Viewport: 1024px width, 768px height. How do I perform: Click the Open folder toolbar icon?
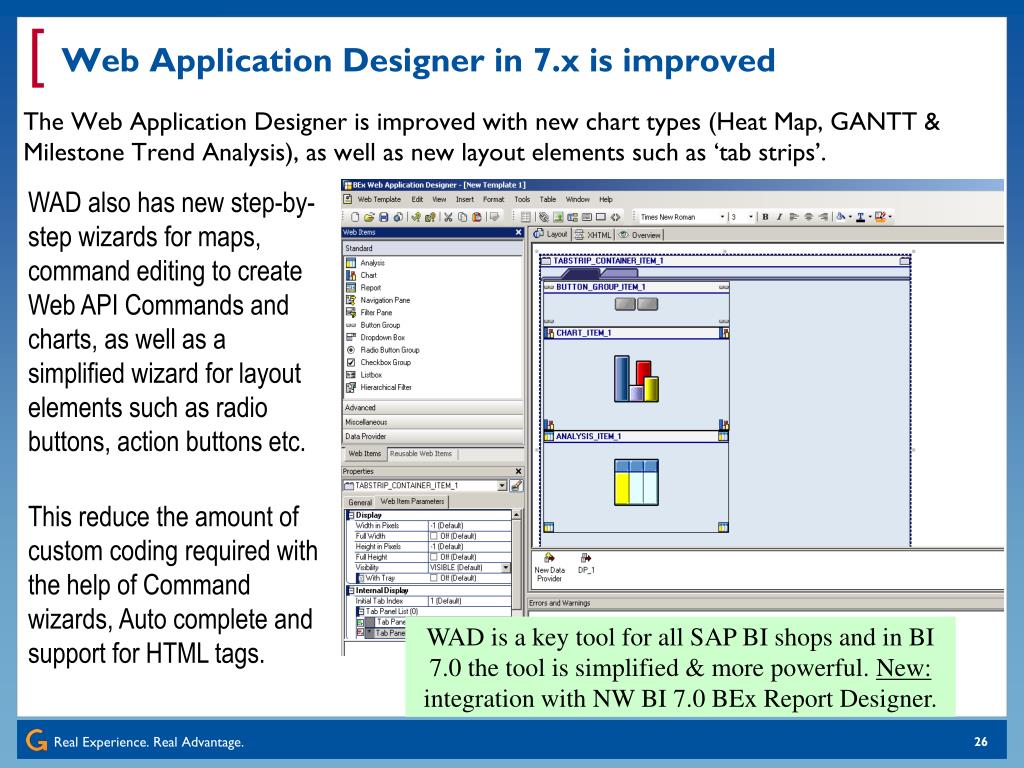click(369, 217)
